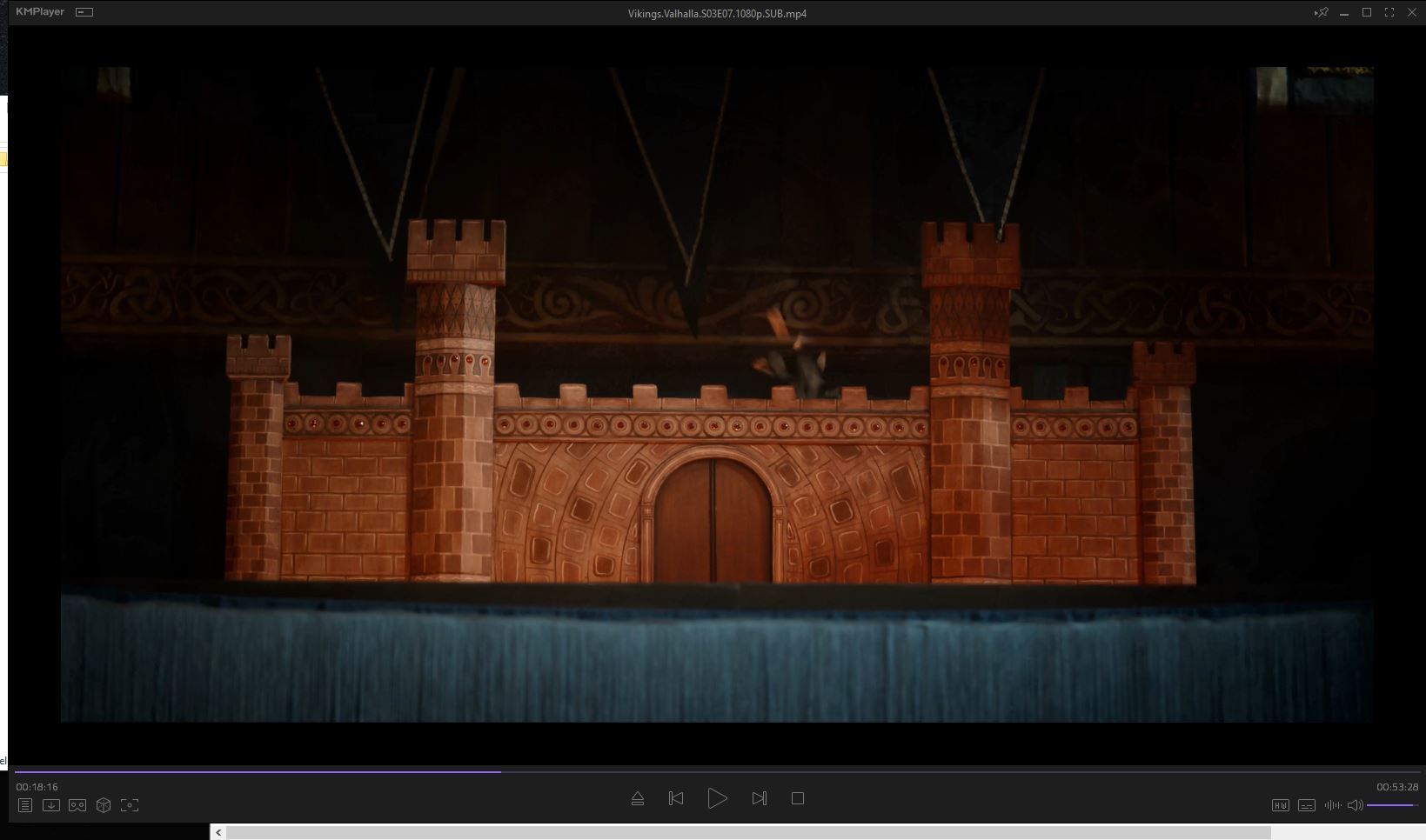Click the eject/open file icon
This screenshot has height=840, width=1426.
638,798
